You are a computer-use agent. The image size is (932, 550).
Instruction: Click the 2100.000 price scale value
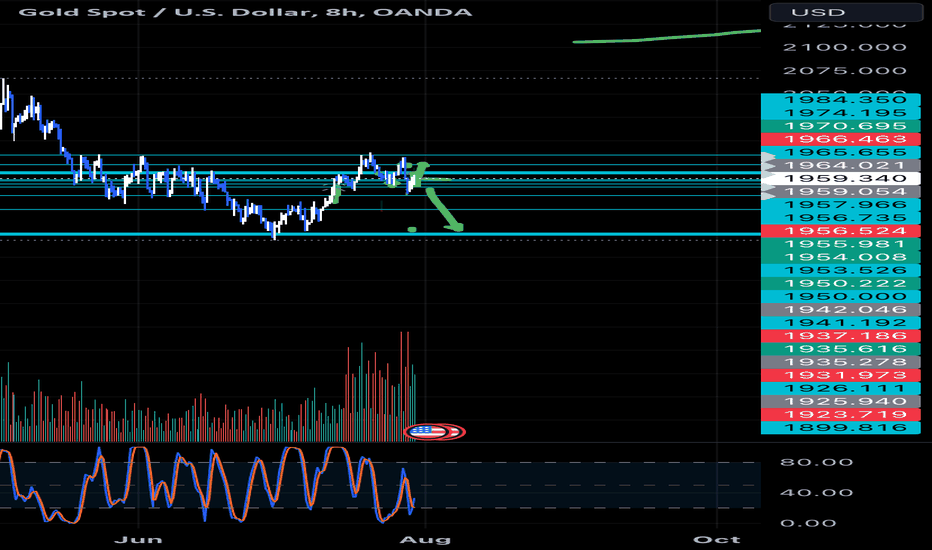[845, 47]
